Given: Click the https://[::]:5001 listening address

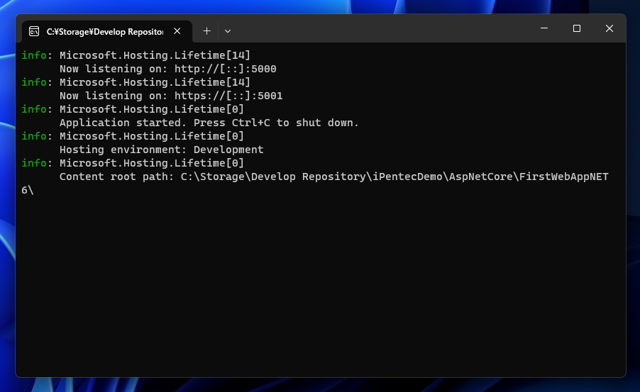Looking at the screenshot, I should (x=229, y=96).
